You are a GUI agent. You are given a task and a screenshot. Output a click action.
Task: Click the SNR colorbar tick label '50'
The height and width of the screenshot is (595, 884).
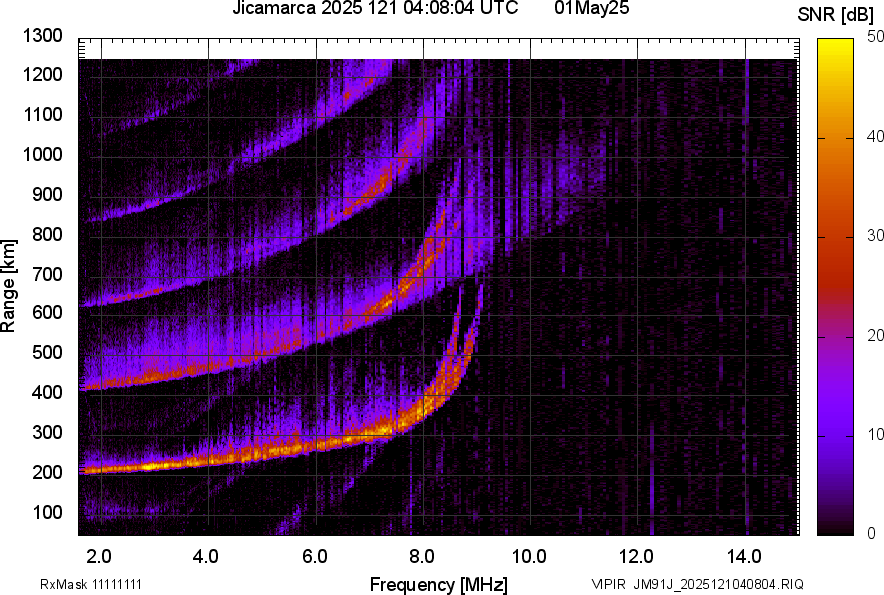click(875, 37)
